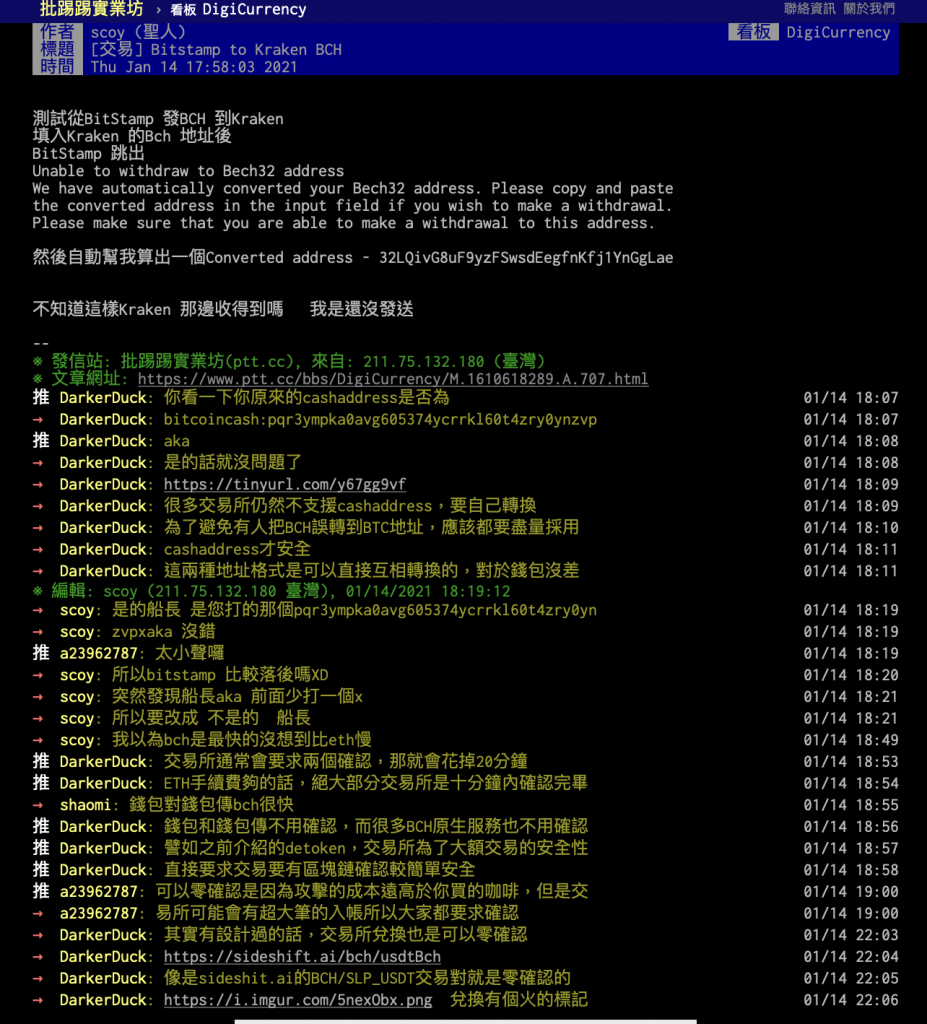Open the tinyurl.com/y67gg9vf link
This screenshot has height=1024, width=927.
285,484
